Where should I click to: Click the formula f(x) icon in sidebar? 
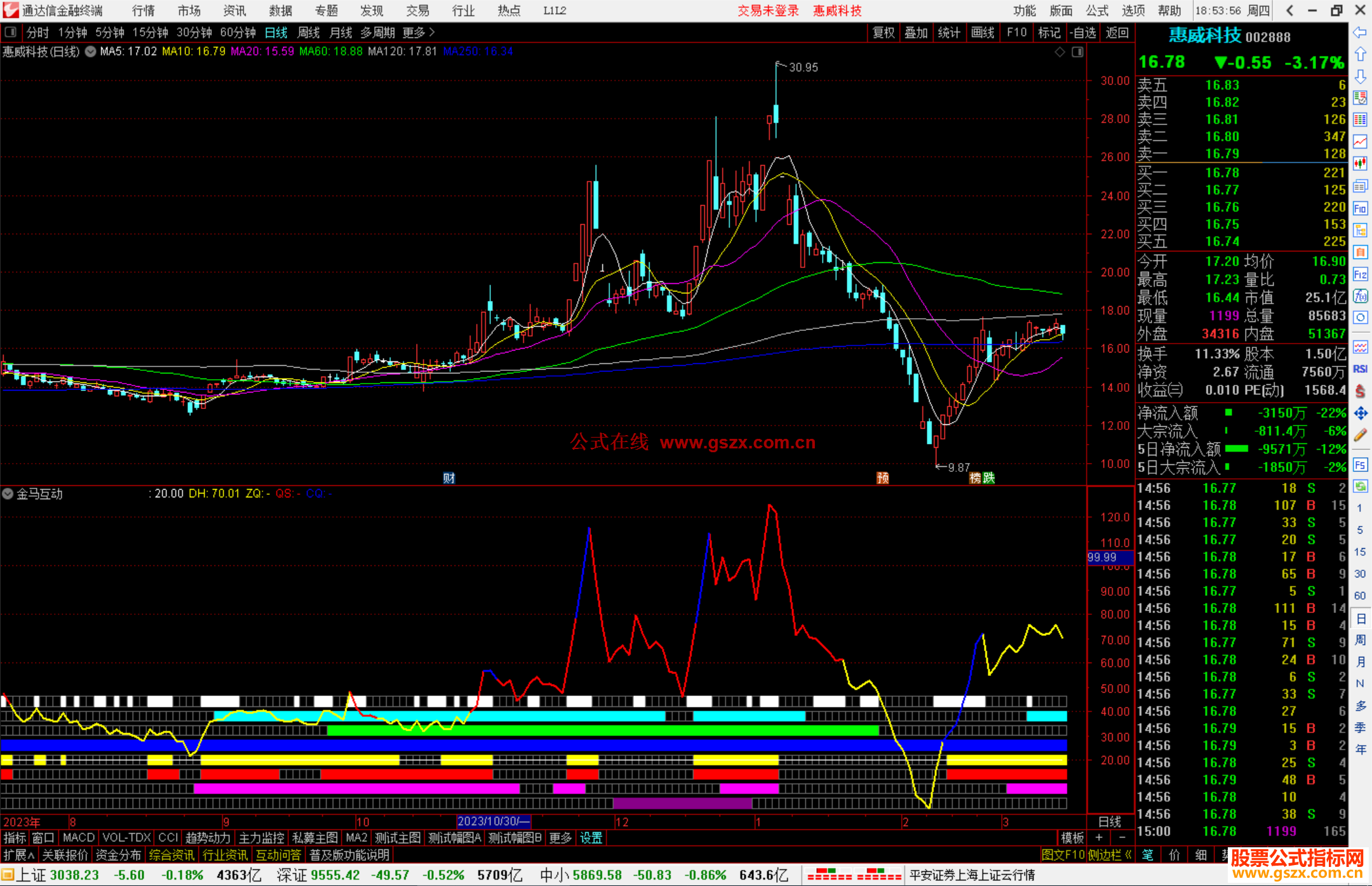tap(1360, 296)
